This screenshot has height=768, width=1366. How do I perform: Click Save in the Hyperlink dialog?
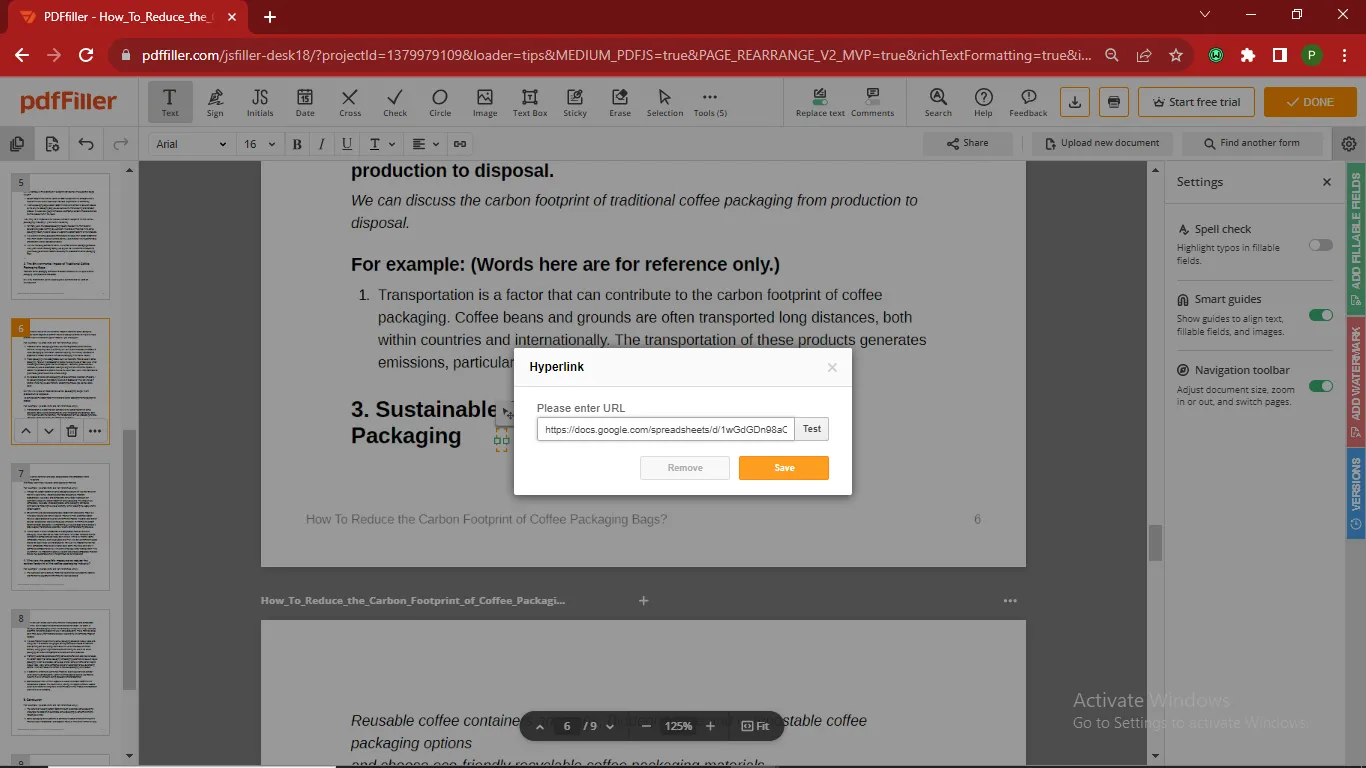click(x=784, y=468)
